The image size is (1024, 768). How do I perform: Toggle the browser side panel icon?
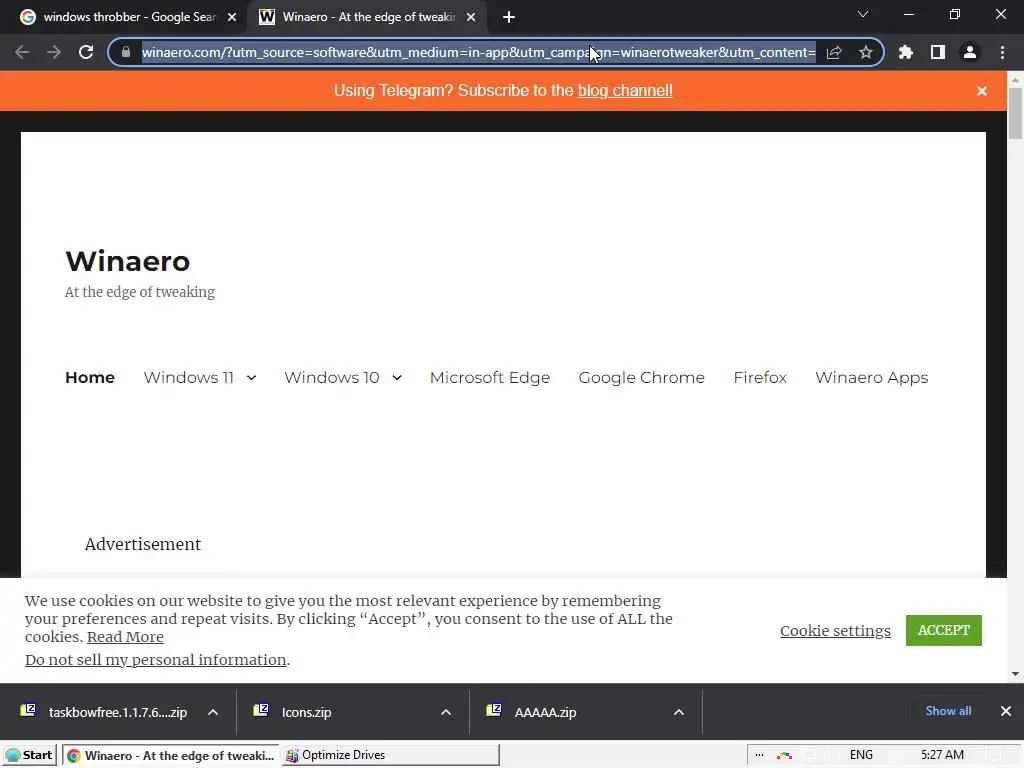(x=938, y=52)
